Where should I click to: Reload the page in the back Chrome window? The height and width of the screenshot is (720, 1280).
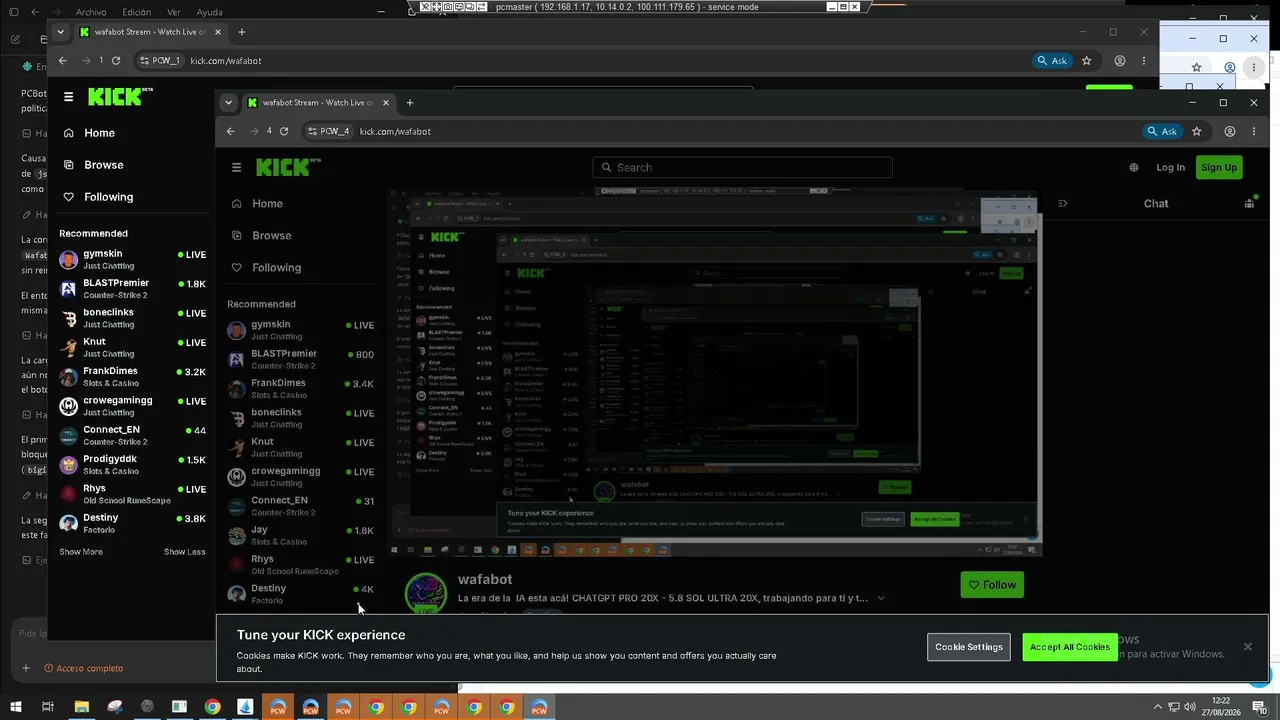[x=116, y=61]
